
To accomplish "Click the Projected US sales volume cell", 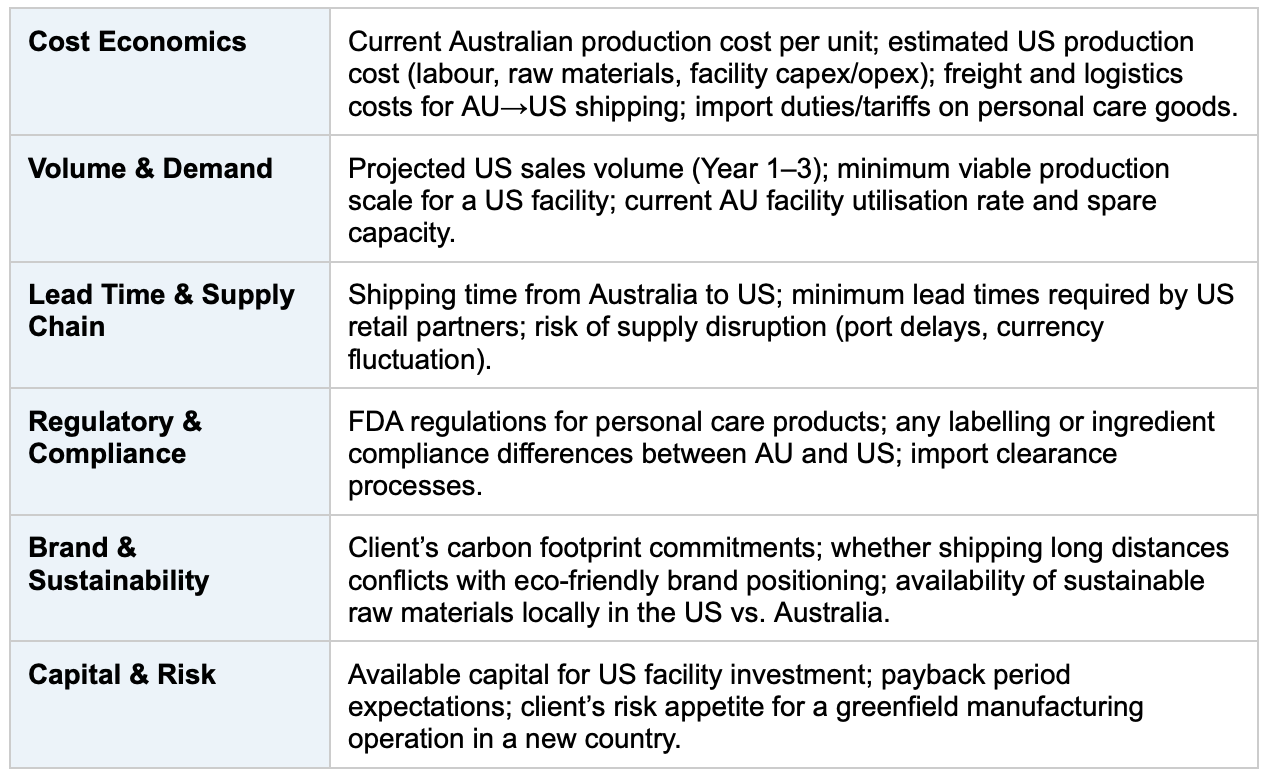I will coord(793,198).
